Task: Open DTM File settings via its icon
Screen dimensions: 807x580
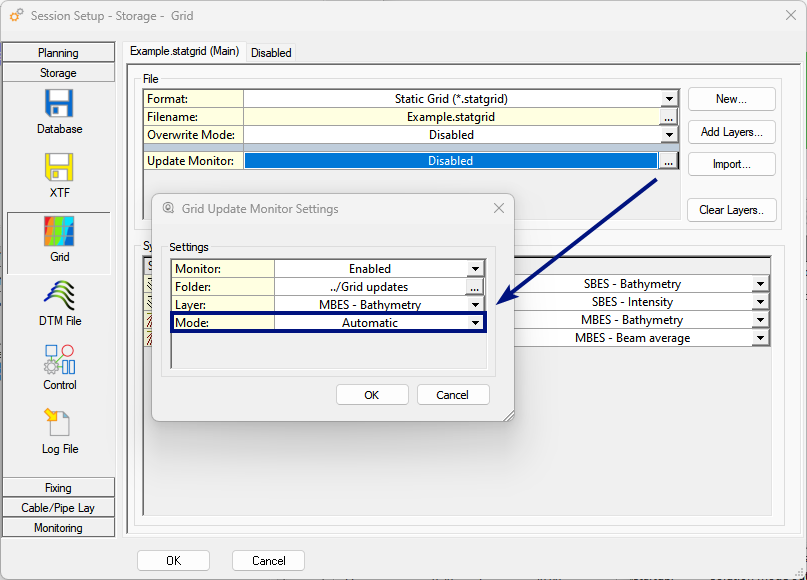Action: [x=59, y=294]
